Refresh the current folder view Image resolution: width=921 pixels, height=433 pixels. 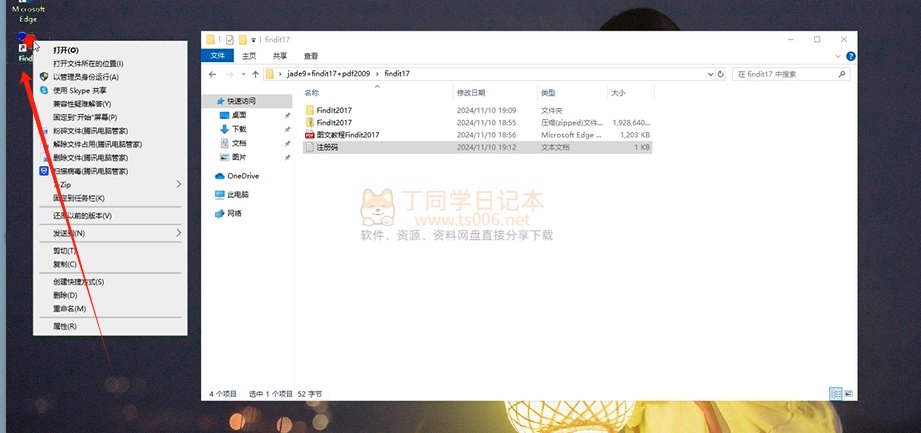coord(721,74)
